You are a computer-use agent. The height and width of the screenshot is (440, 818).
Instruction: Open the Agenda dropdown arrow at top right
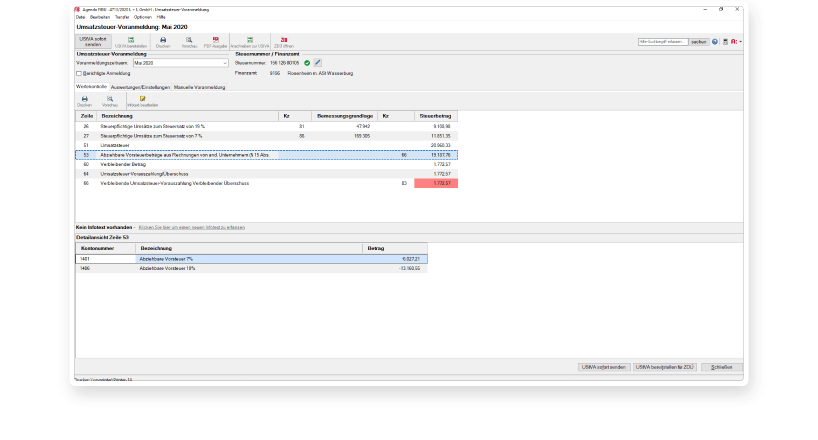pos(741,42)
